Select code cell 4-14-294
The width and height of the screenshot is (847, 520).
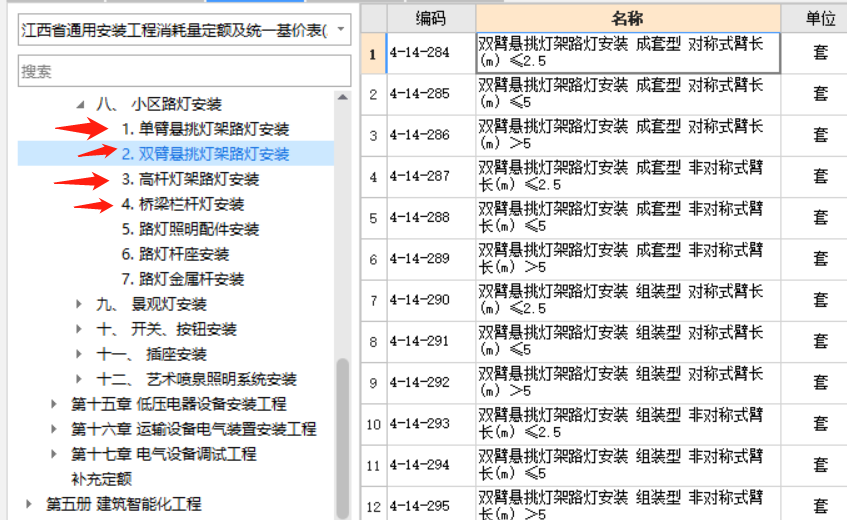coord(431,465)
